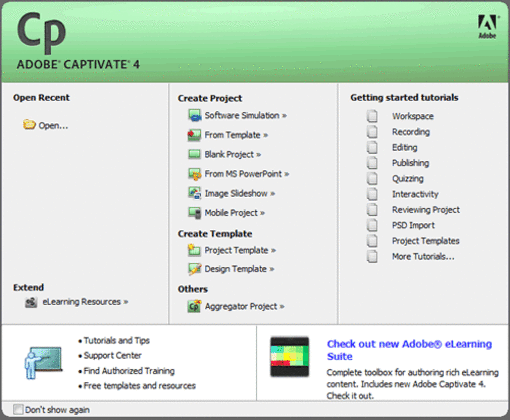Click the Design Template icon
Screen dimensions: 510x420
click(194, 269)
